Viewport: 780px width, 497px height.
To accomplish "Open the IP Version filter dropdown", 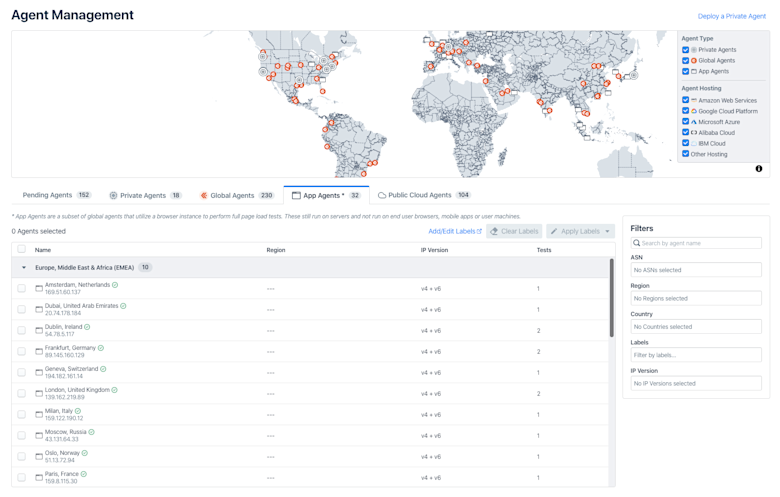I will tap(696, 384).
